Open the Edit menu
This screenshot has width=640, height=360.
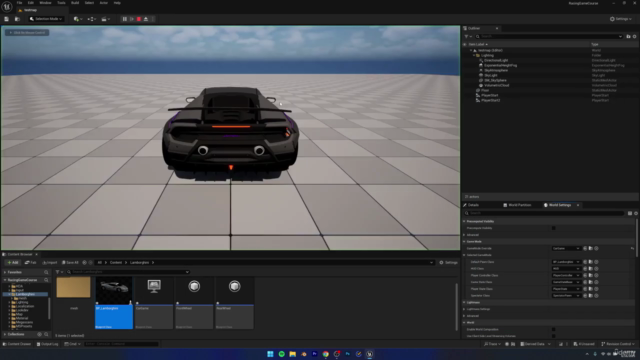point(31,3)
